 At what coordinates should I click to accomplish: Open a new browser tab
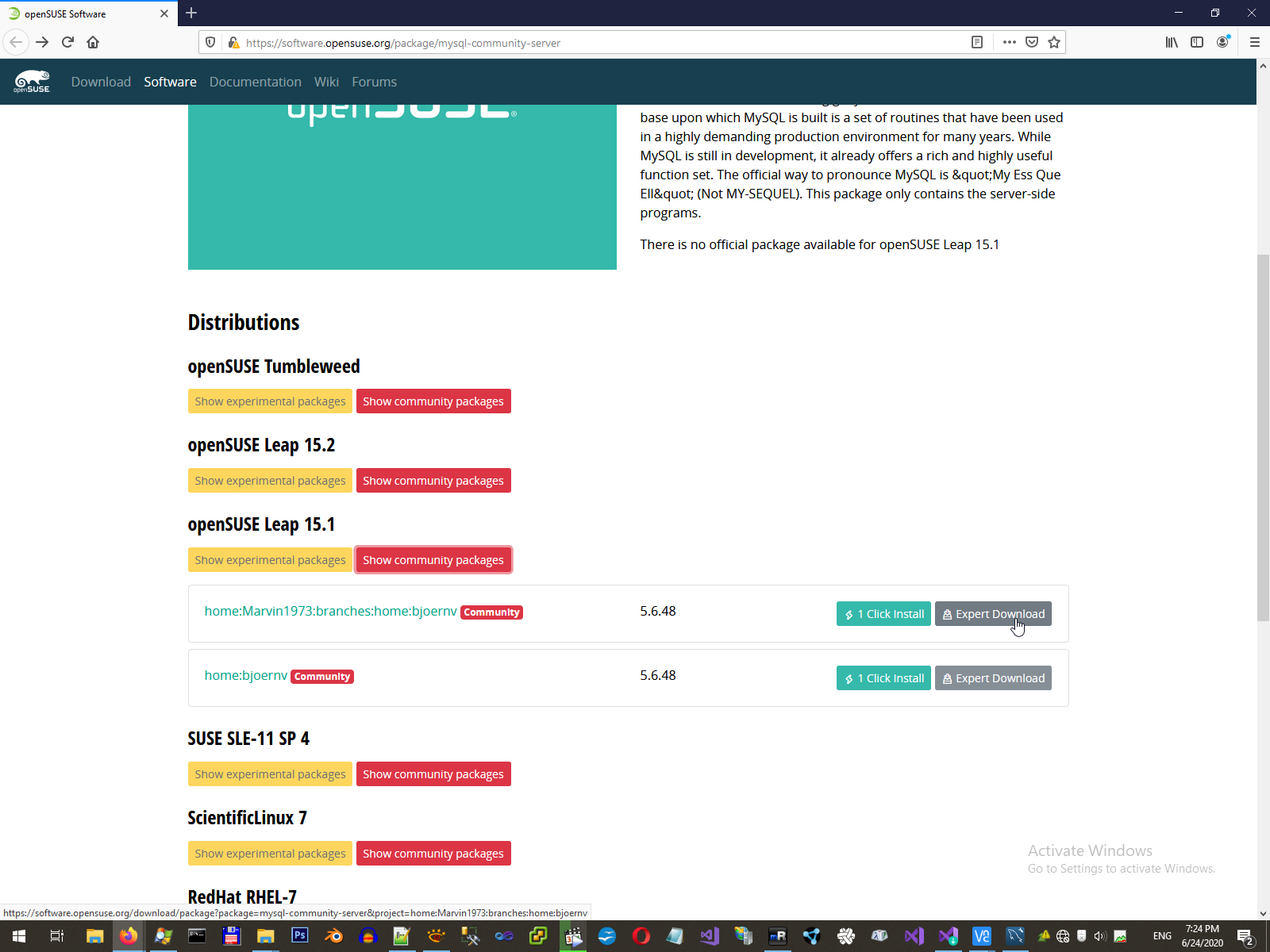[x=191, y=13]
